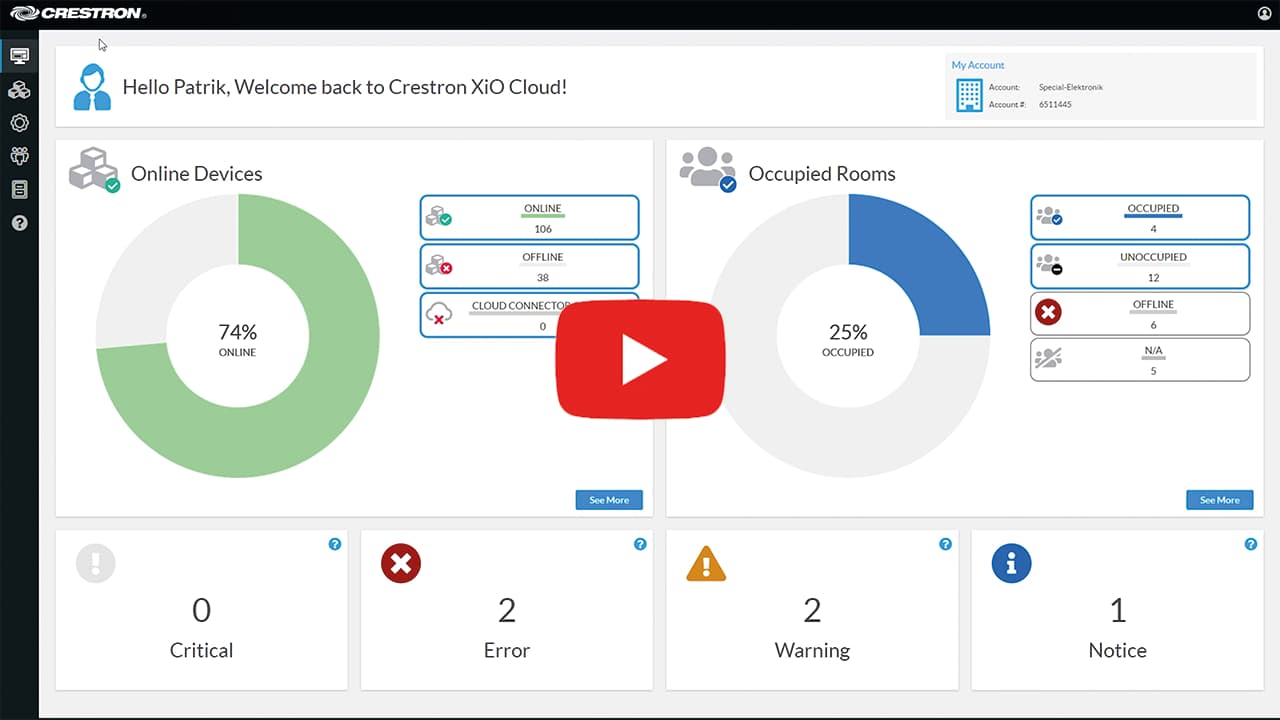Select the ONLINE 106 devices card
The image size is (1280, 720).
[x=529, y=219]
